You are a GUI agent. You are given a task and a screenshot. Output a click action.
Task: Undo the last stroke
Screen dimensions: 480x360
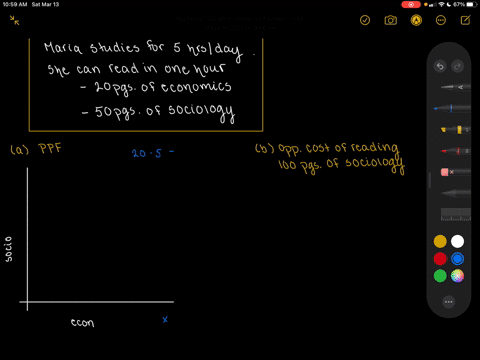point(440,66)
